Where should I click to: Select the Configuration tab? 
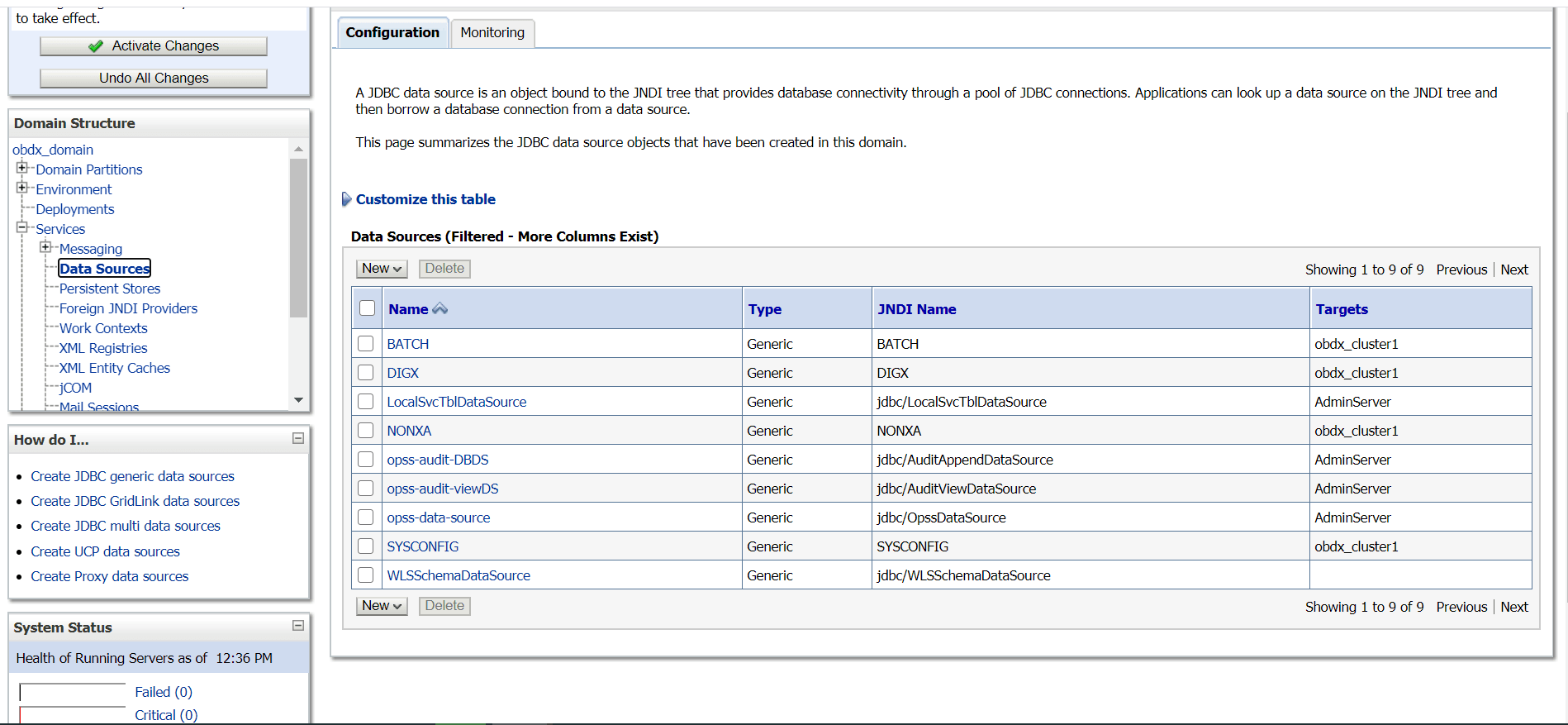click(x=392, y=32)
